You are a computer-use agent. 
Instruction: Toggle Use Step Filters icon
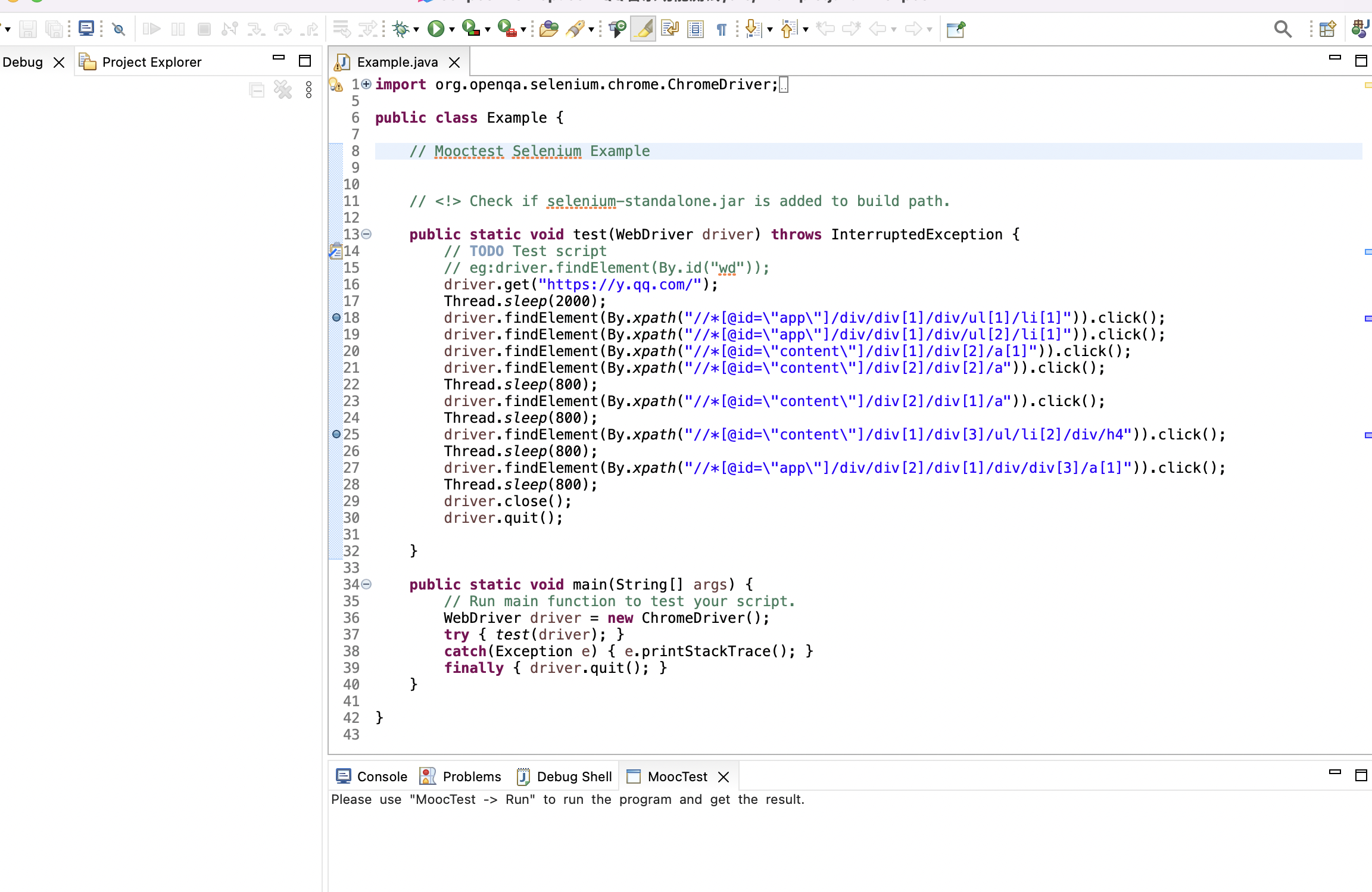368,29
